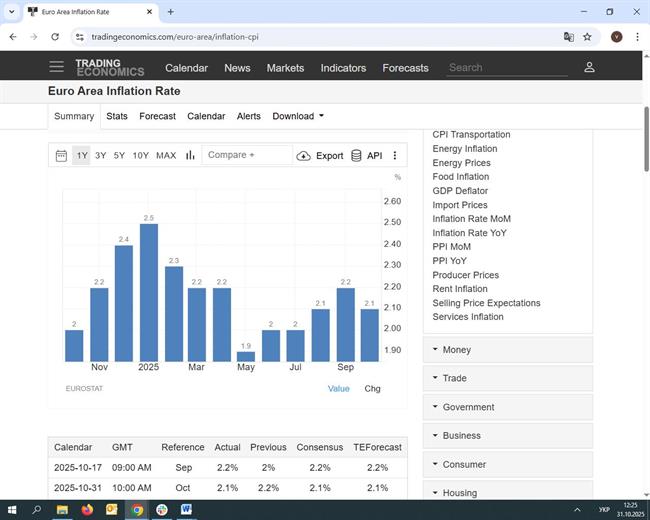Select the 5Y time range
Image resolution: width=650 pixels, height=520 pixels.
[119, 156]
